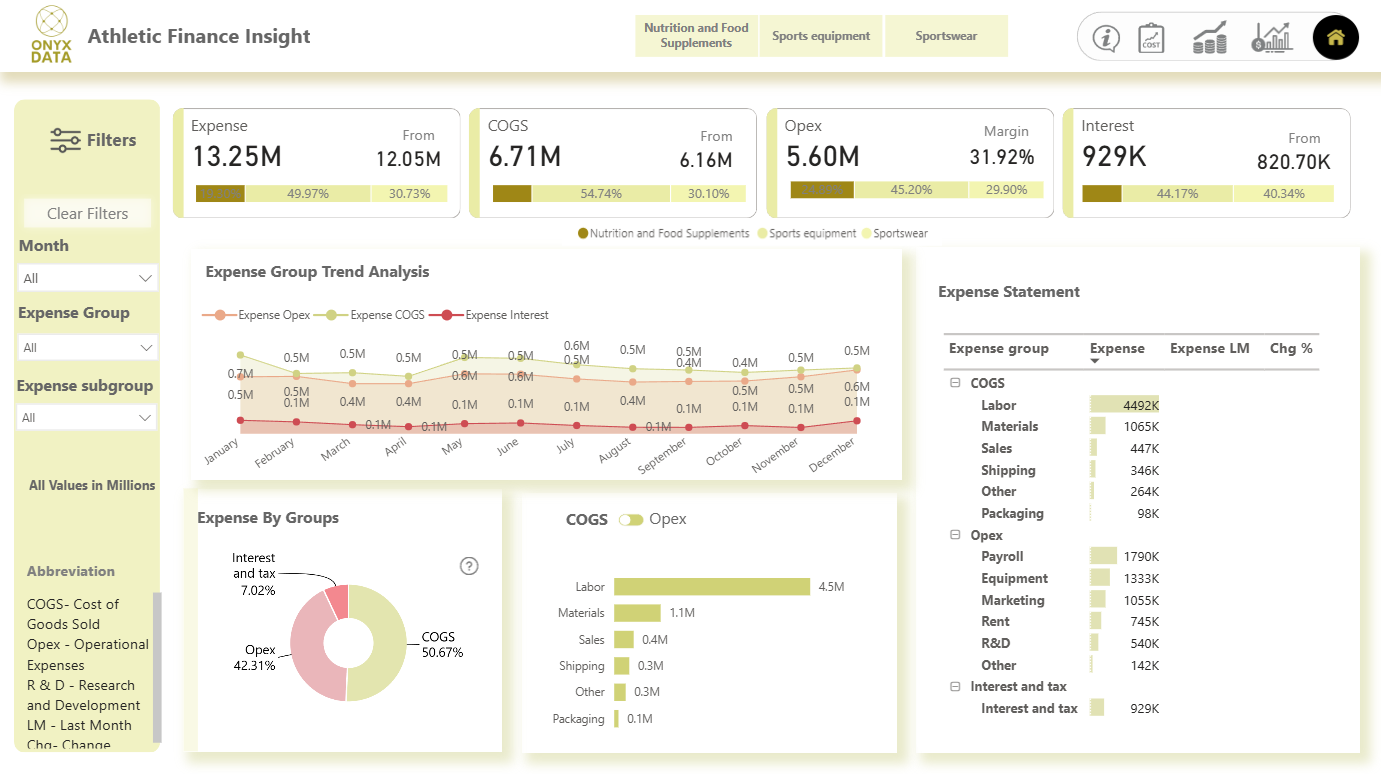Click the 30.73% segment in Expense card
Image resolution: width=1381 pixels, height=774 pixels.
pos(409,194)
